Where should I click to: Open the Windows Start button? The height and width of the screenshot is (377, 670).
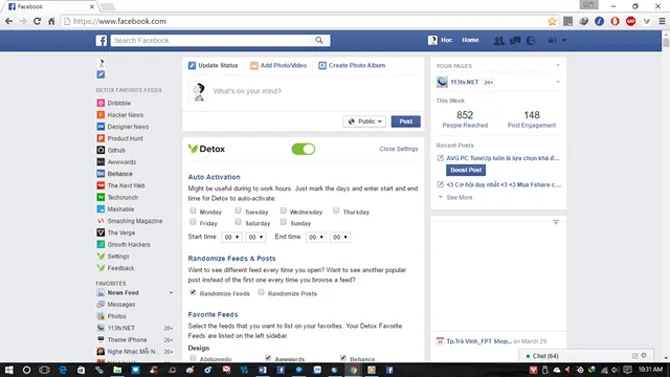[9, 370]
